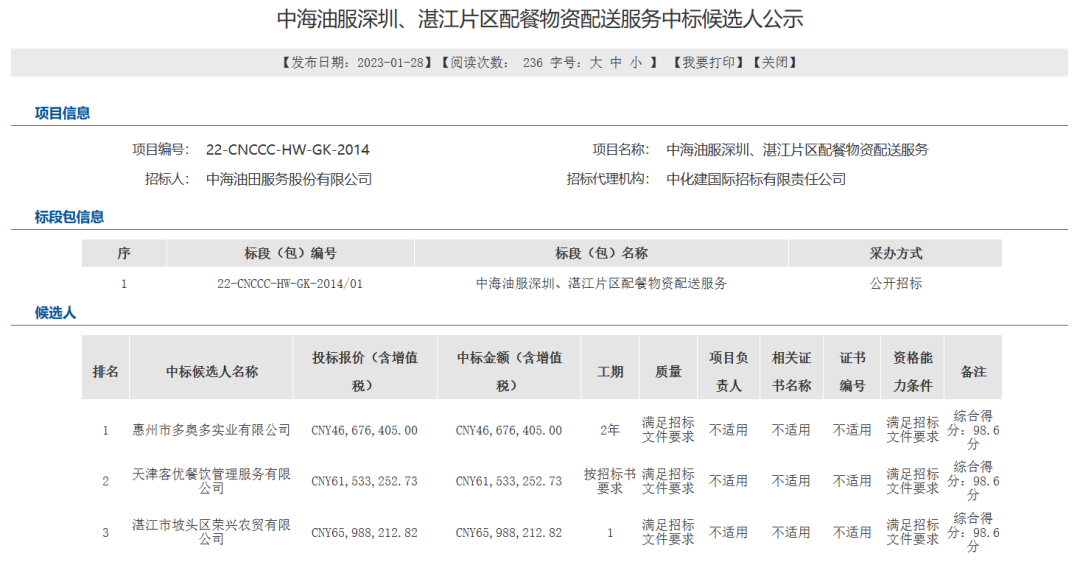The height and width of the screenshot is (562, 1080).
Task: Select the 发布日期 2023-01-28 text
Action: pos(357,63)
